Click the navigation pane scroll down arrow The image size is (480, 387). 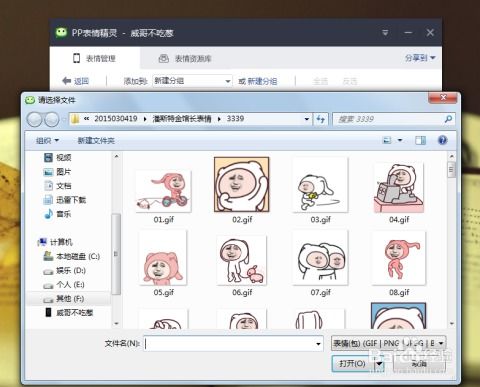[x=116, y=323]
